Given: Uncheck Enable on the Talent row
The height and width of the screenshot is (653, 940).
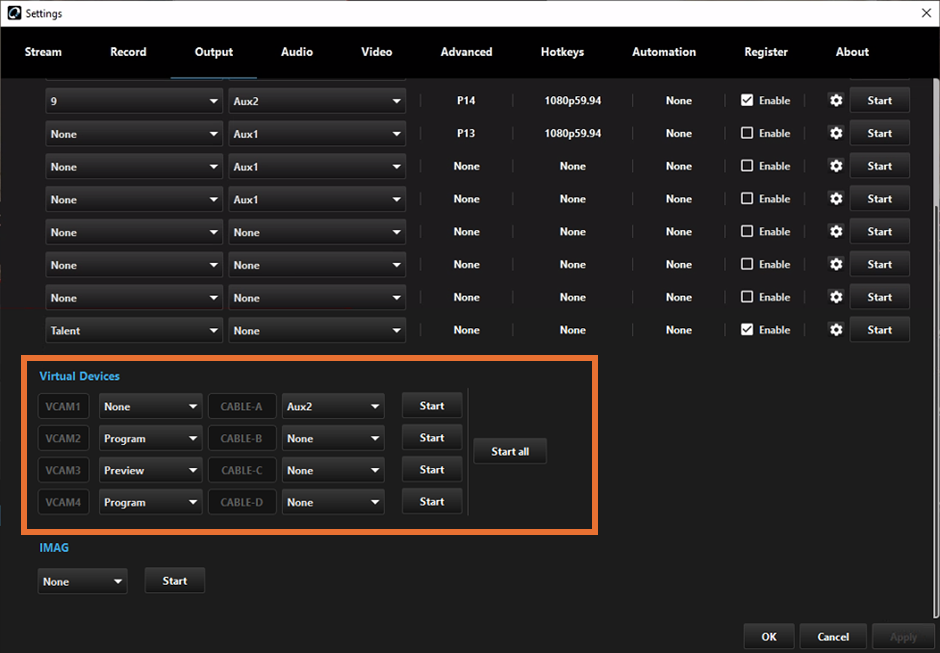Looking at the screenshot, I should pyautogui.click(x=747, y=330).
